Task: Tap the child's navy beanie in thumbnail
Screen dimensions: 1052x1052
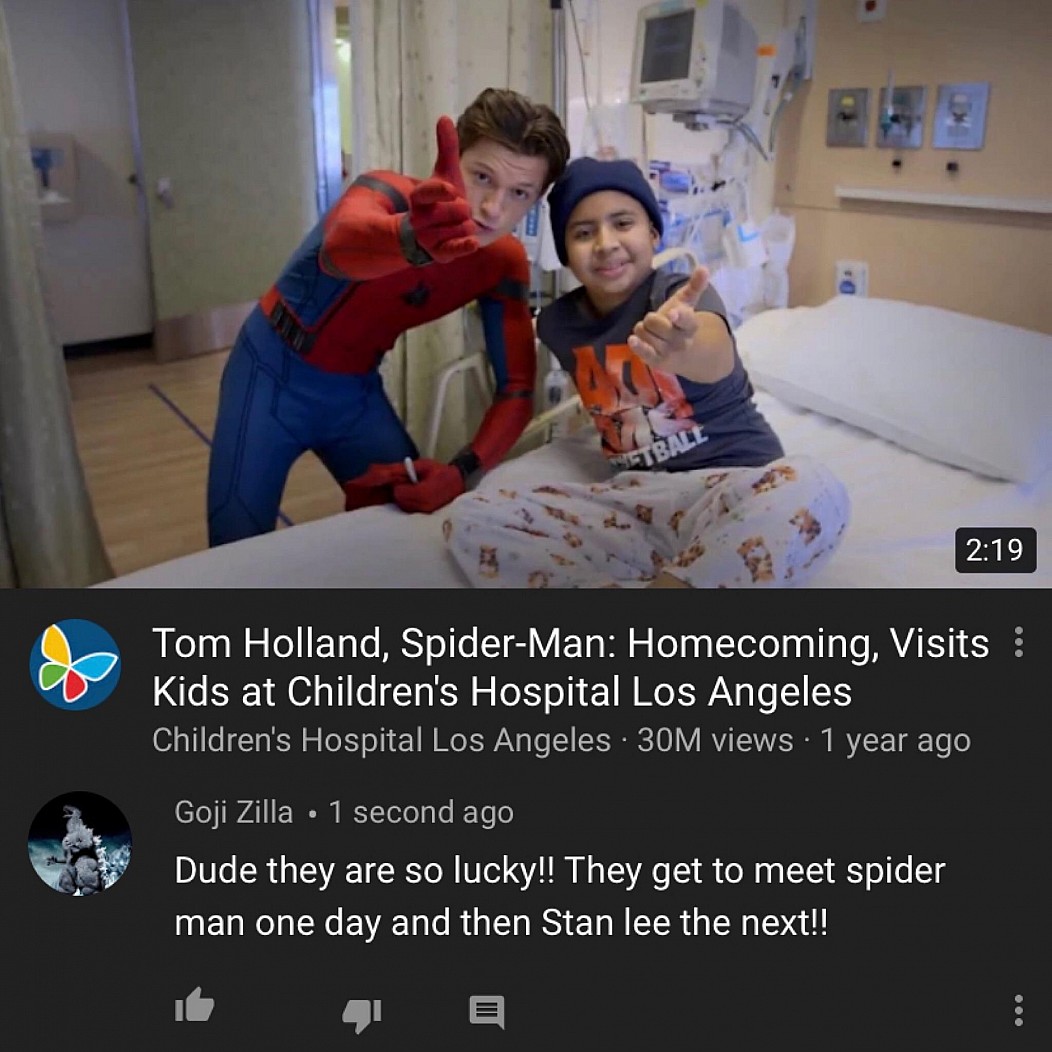Action: [604, 198]
